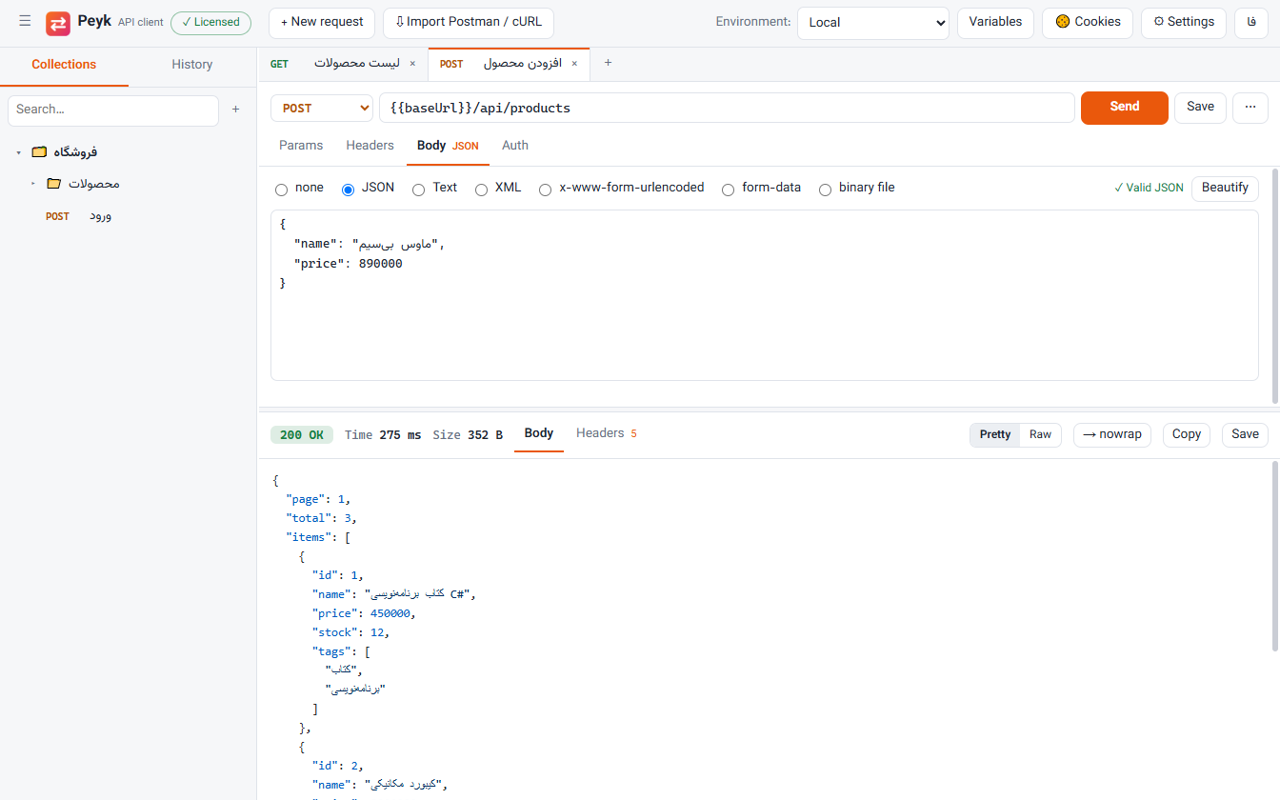The height and width of the screenshot is (800, 1280).
Task: Open a new request tab with plus
Action: tap(607, 63)
